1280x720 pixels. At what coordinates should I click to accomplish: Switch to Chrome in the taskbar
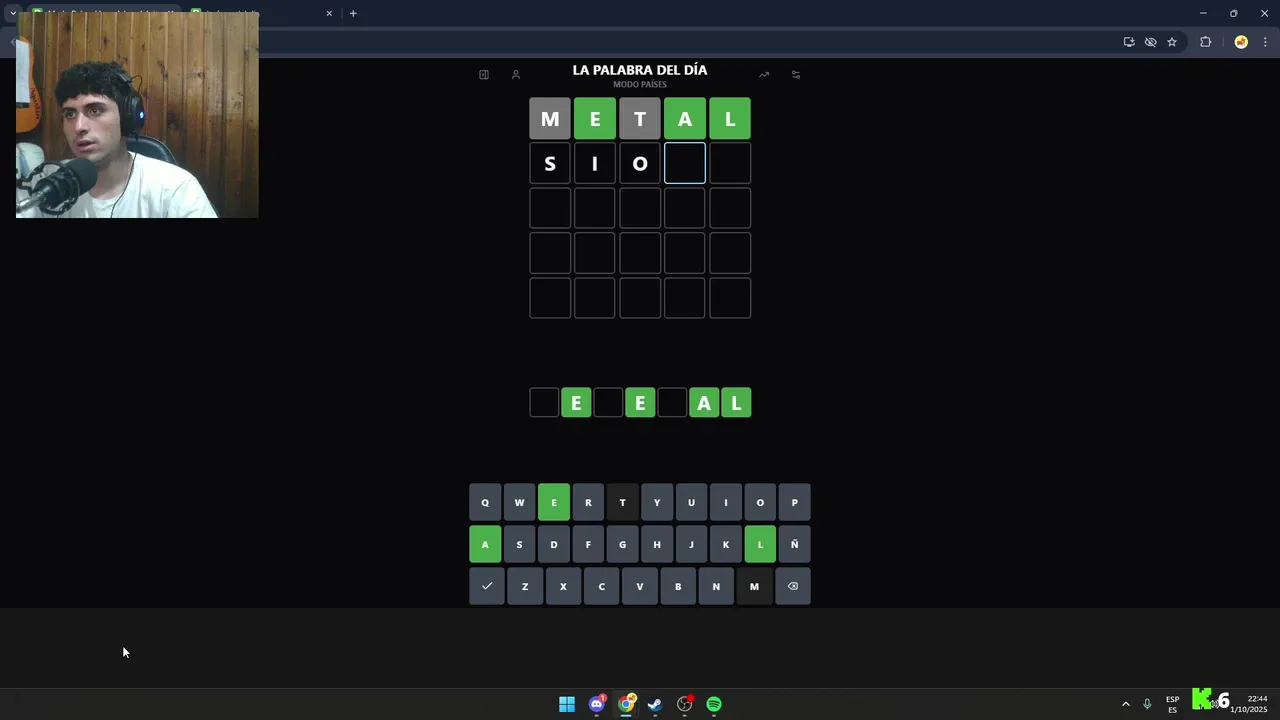626,704
